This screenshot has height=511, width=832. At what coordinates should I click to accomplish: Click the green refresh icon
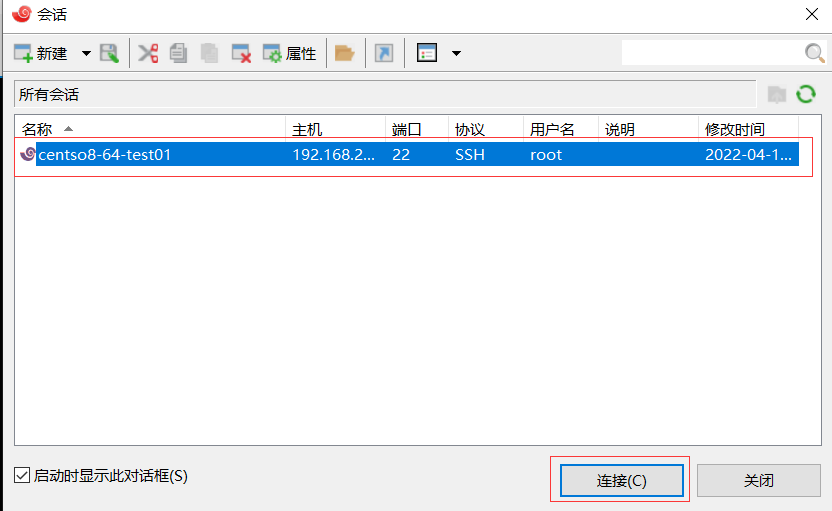pyautogui.click(x=806, y=94)
